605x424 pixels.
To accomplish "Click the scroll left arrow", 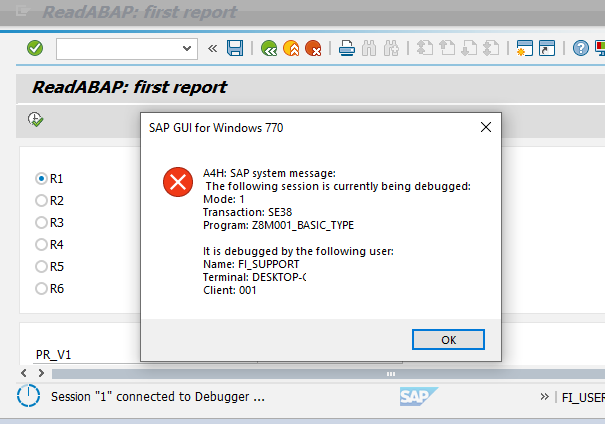I will coord(24,373).
